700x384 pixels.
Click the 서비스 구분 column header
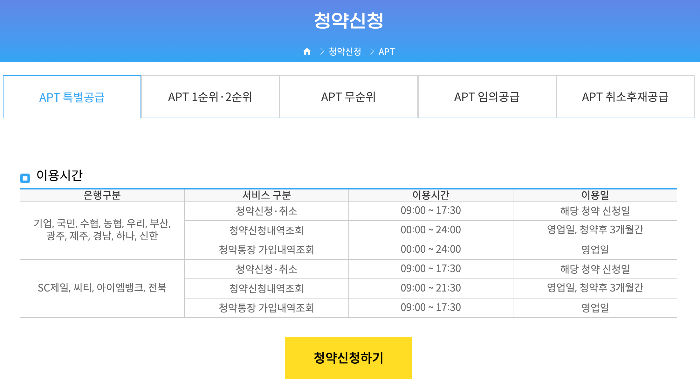(x=267, y=195)
